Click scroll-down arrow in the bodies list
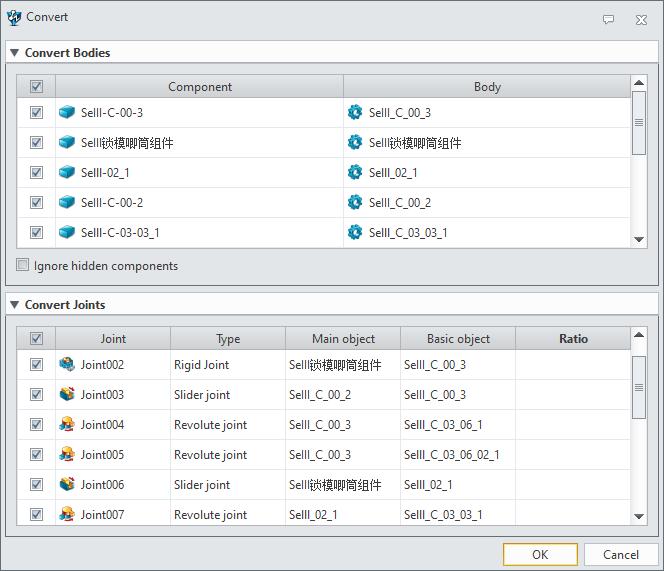Viewport: 664px width, 571px height. coord(639,240)
